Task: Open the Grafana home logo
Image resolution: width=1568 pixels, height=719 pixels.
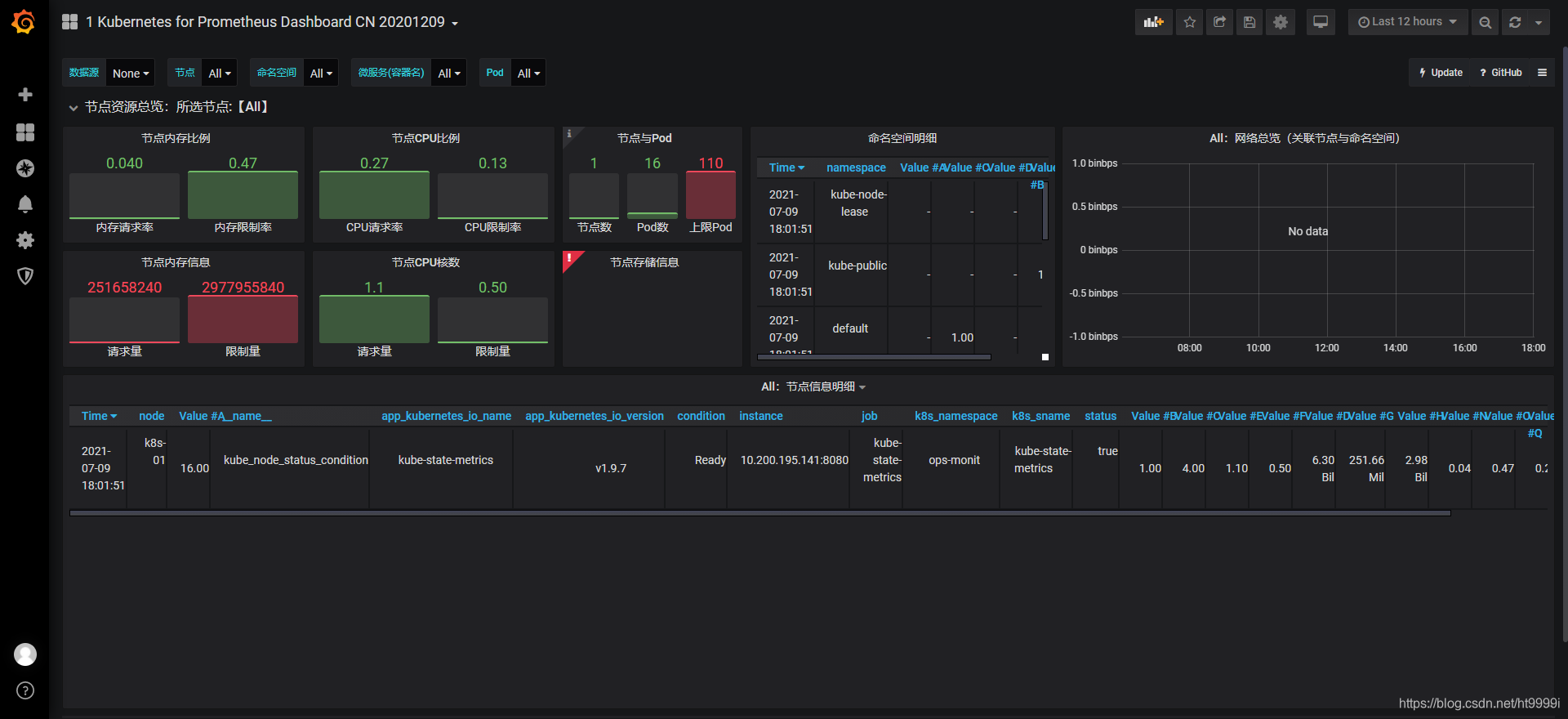Action: (24, 22)
